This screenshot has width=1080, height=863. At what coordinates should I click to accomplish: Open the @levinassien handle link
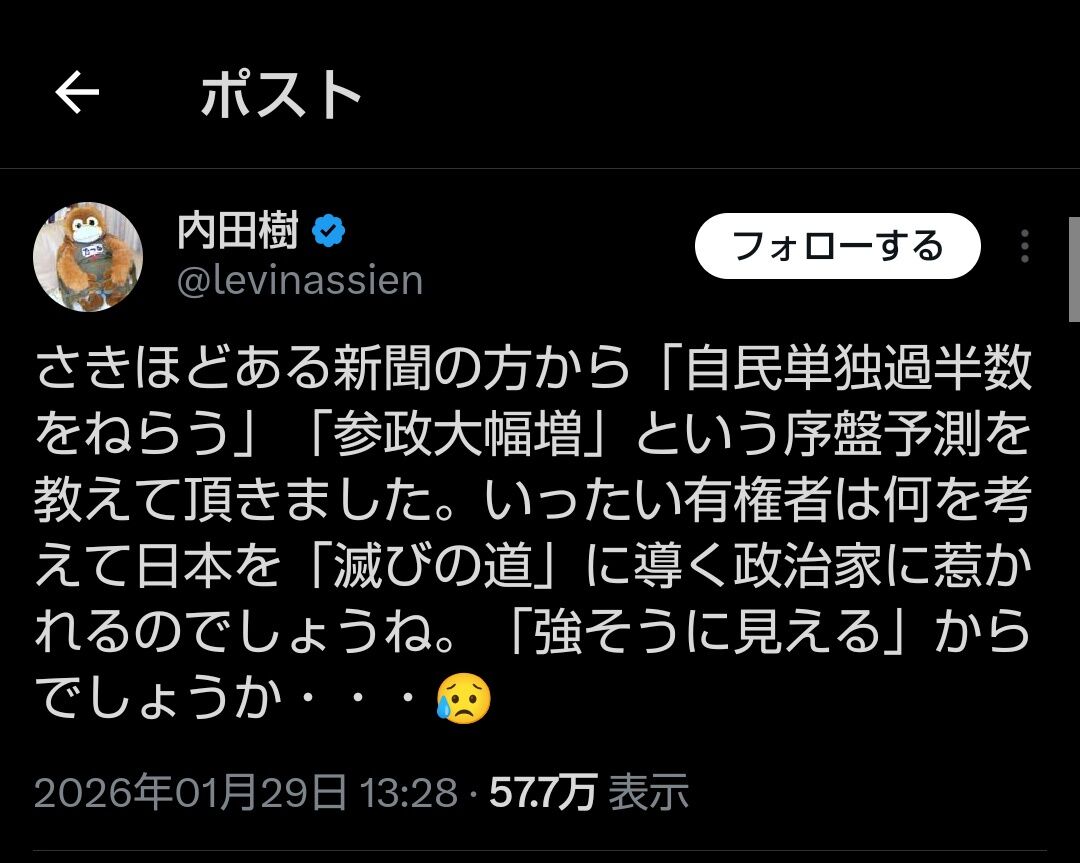coord(300,281)
